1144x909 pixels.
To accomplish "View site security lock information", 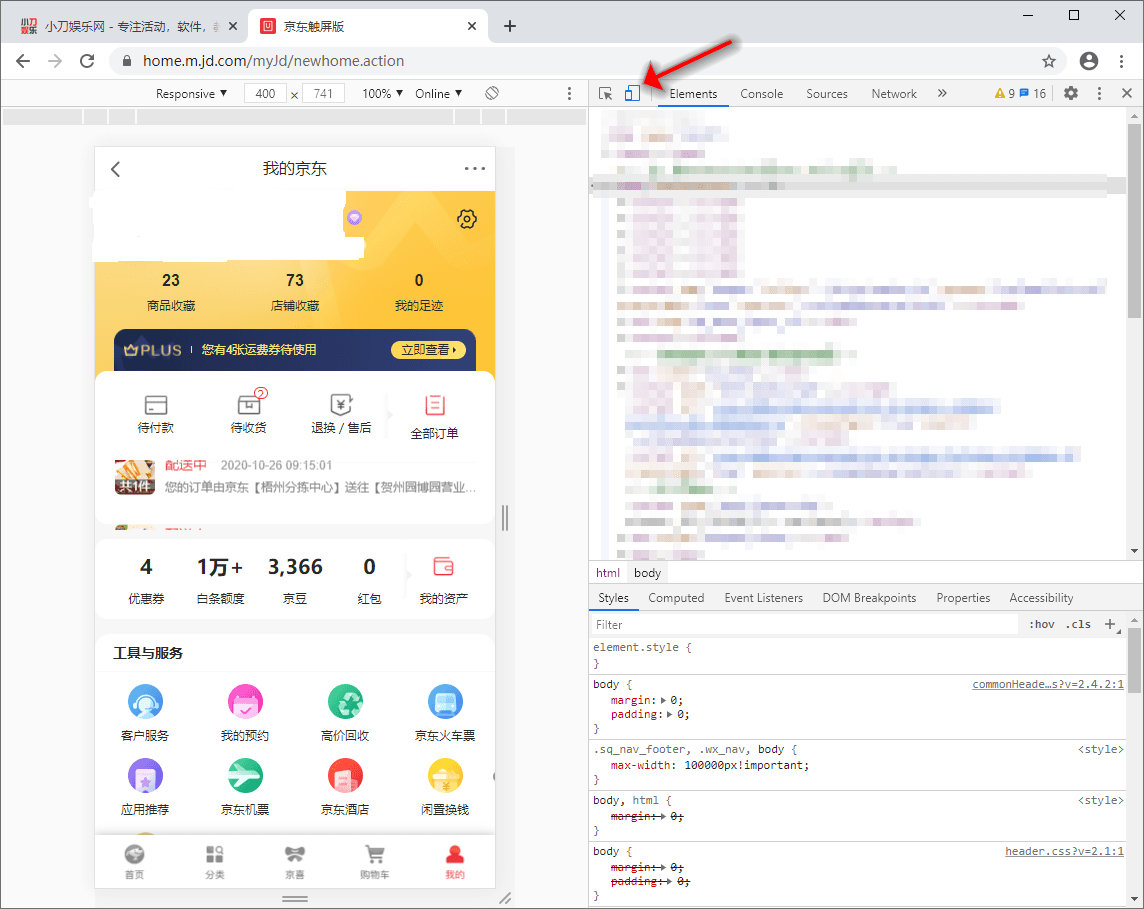I will pyautogui.click(x=126, y=61).
